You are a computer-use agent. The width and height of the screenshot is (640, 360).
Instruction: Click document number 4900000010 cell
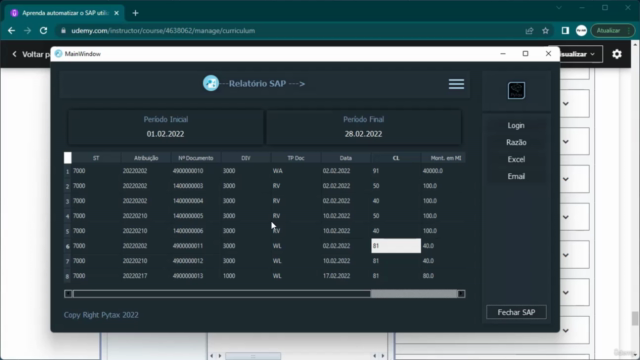[x=196, y=171]
